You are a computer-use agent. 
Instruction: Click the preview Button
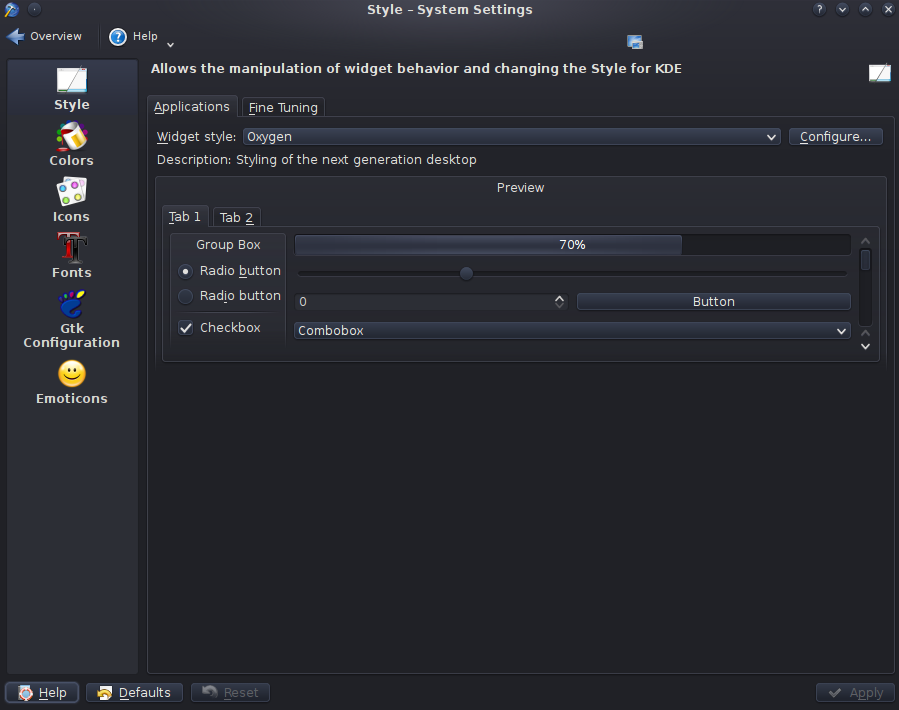point(713,302)
